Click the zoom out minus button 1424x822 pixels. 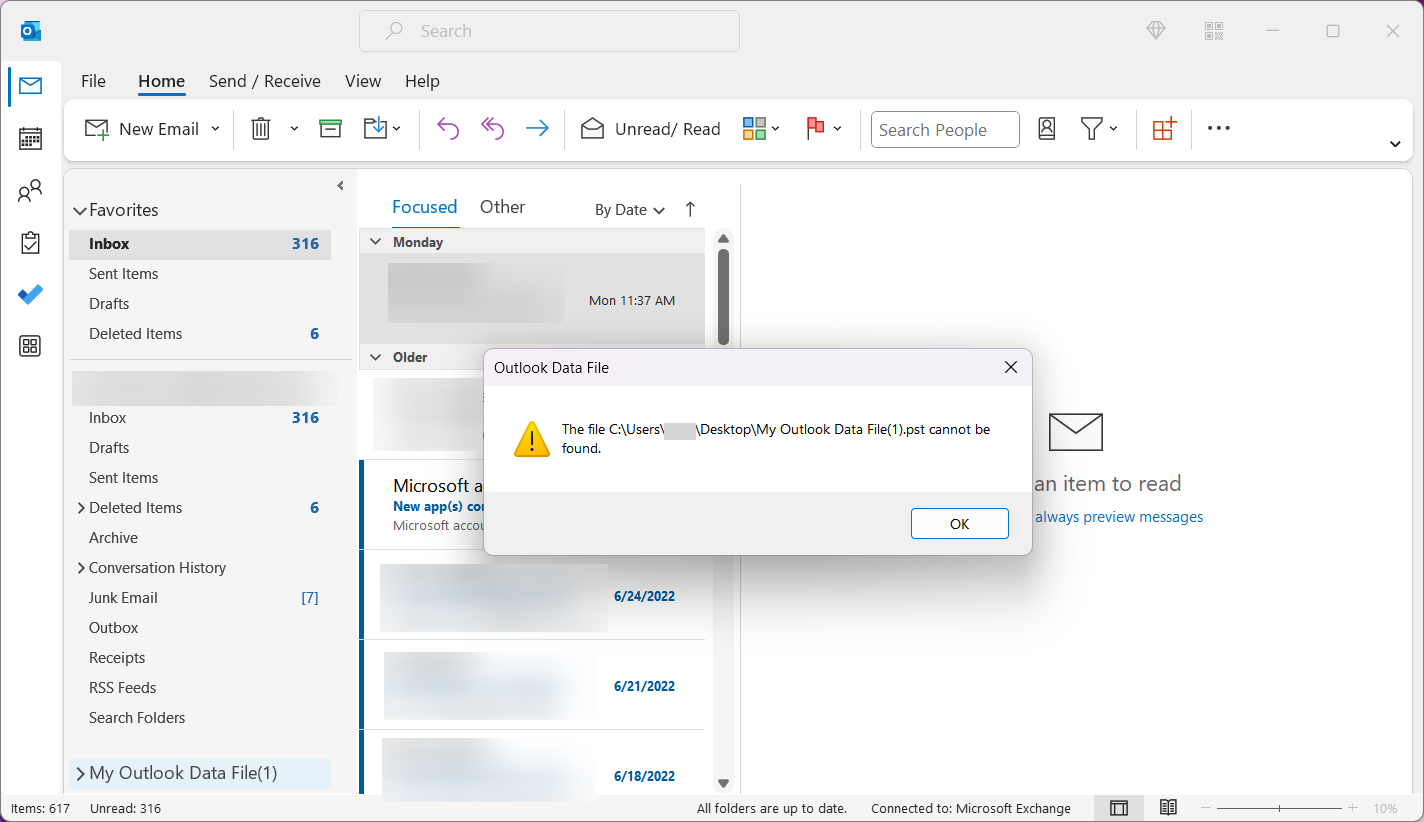click(x=1206, y=808)
